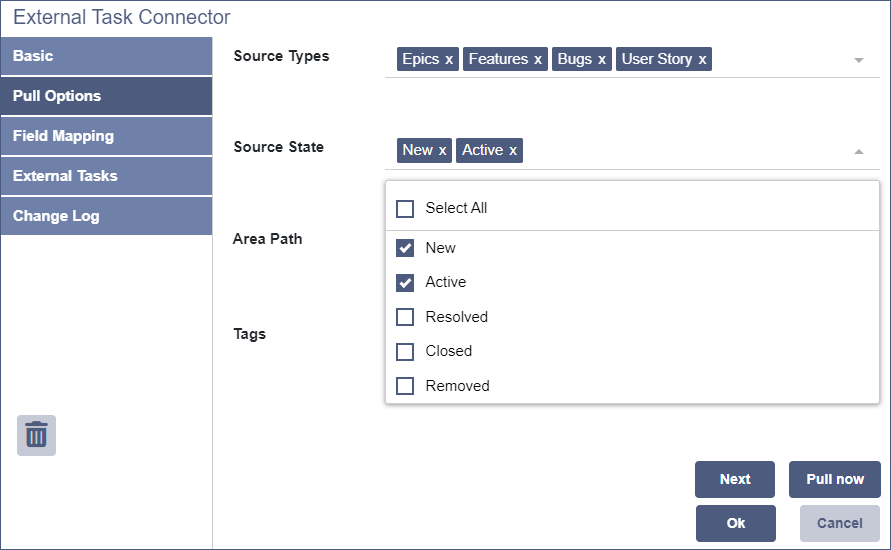
Task: Open the Field Mapping tab
Action: coord(106,136)
